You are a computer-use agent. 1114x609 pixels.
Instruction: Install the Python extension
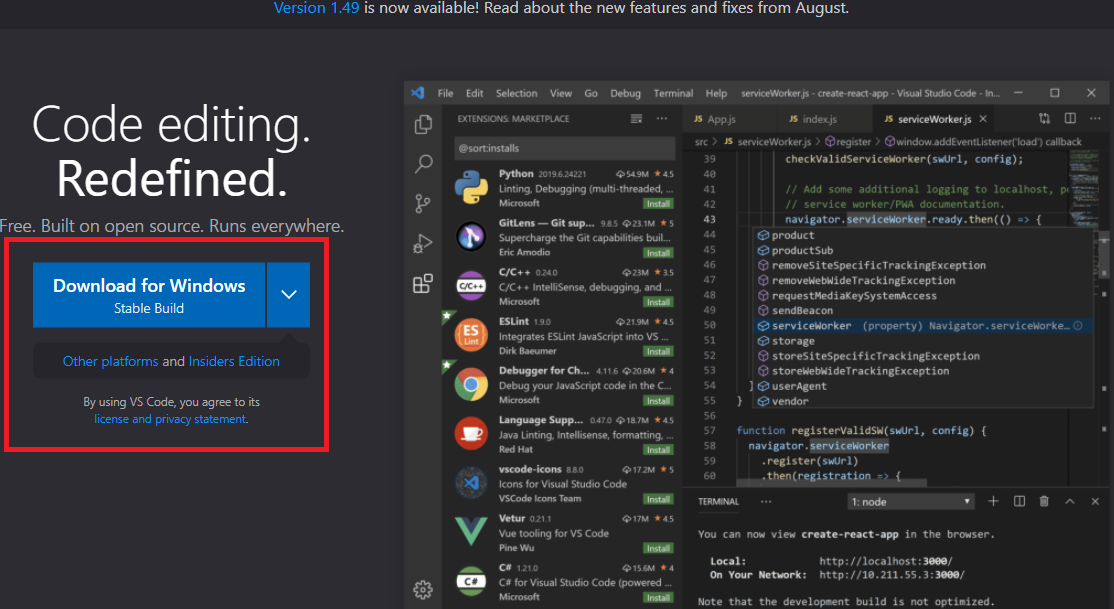(658, 204)
